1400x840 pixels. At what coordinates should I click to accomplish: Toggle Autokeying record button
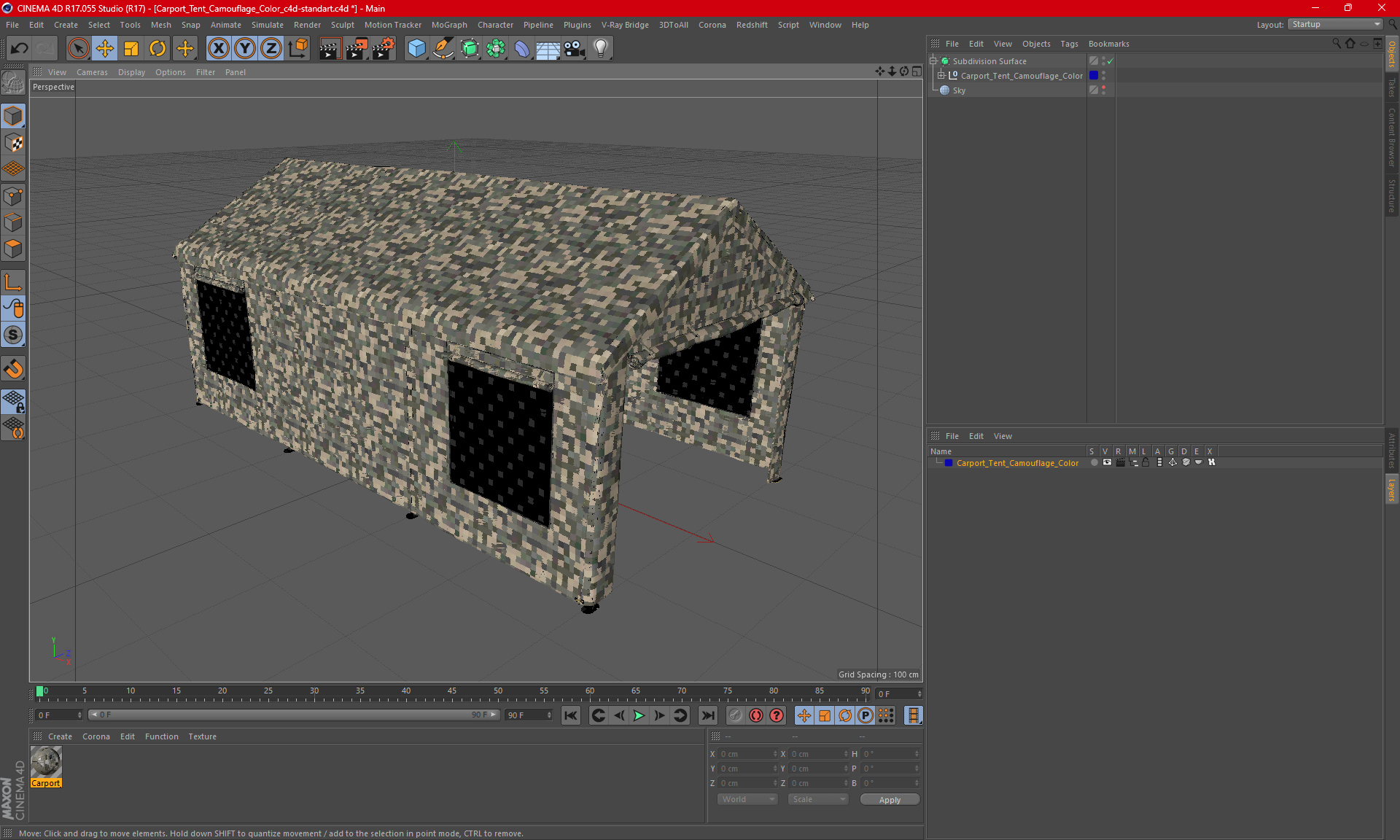(x=756, y=715)
